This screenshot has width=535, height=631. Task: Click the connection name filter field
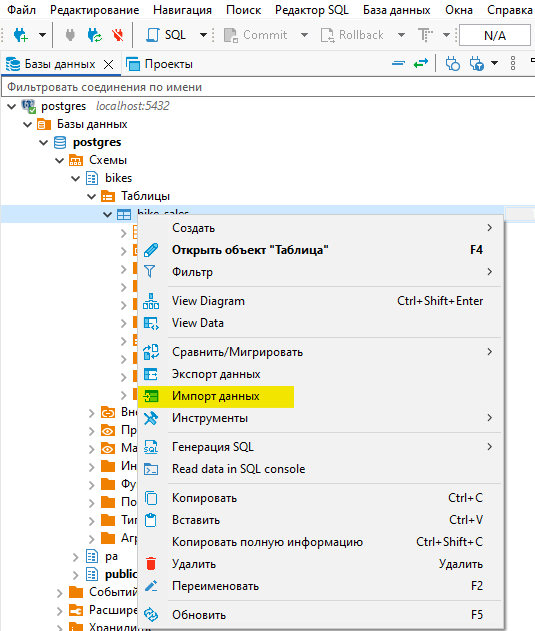point(268,87)
